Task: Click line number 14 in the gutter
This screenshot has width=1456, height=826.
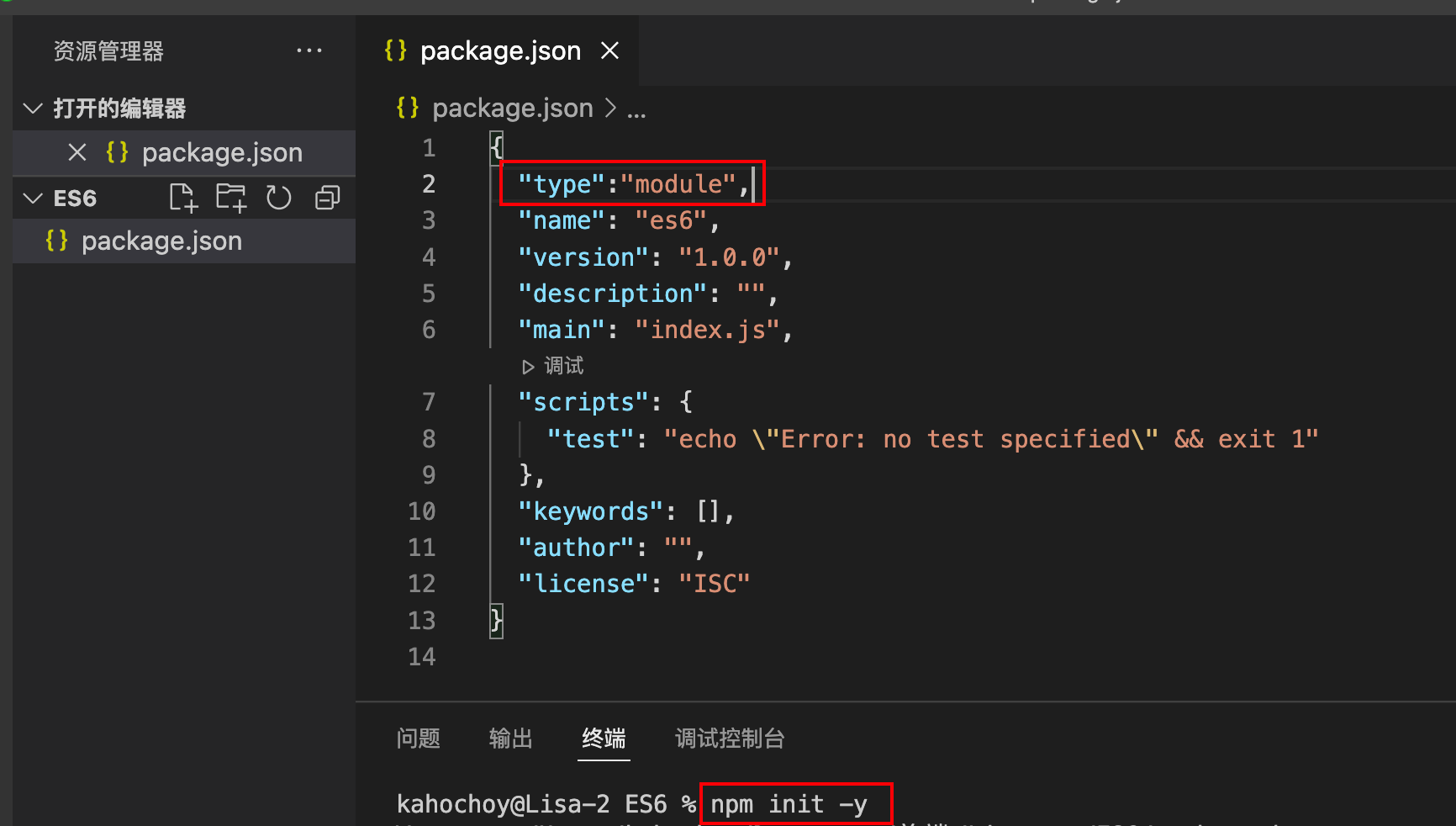Action: click(x=422, y=657)
